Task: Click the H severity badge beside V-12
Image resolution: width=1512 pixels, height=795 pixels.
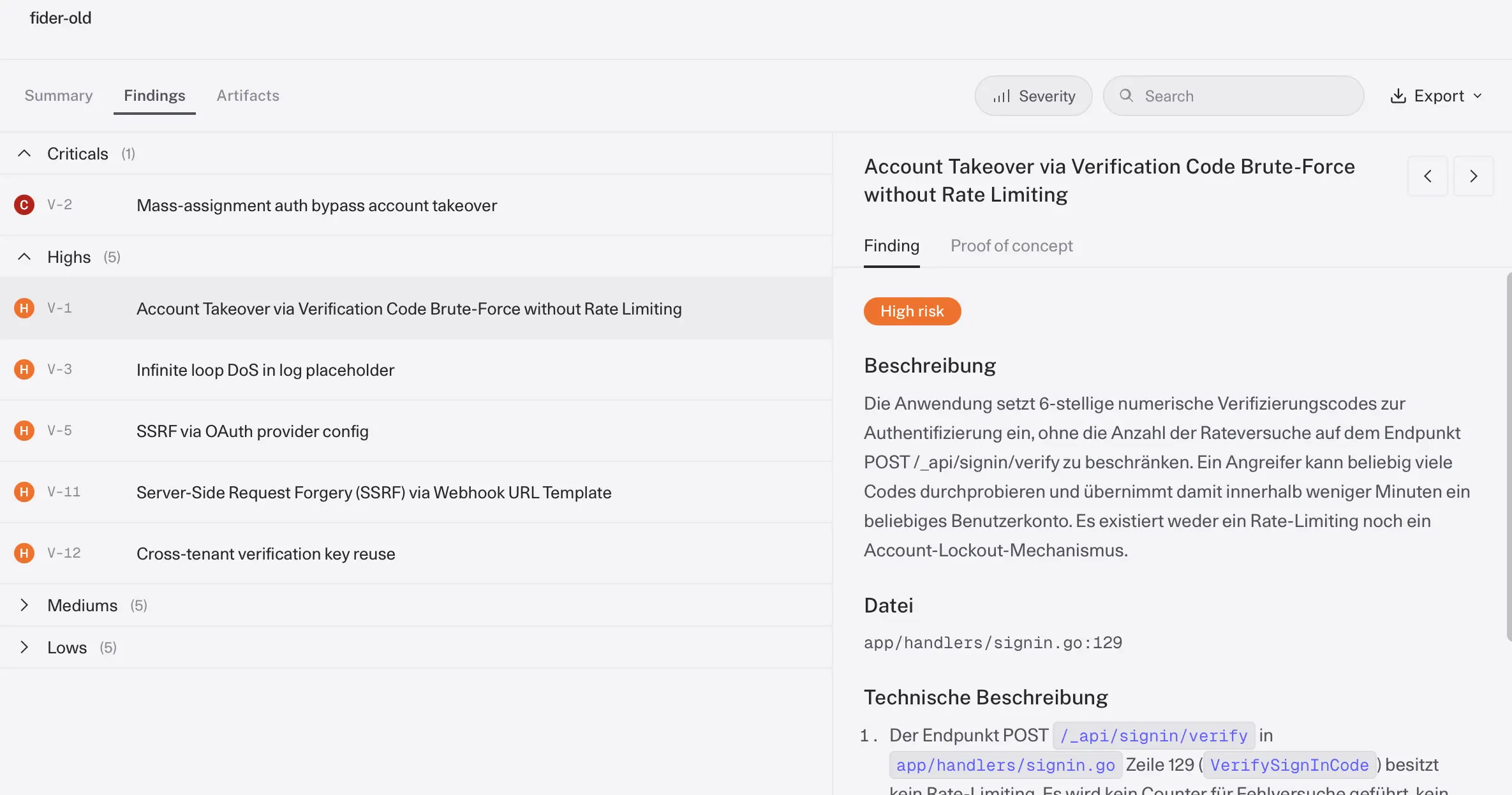Action: click(x=24, y=553)
